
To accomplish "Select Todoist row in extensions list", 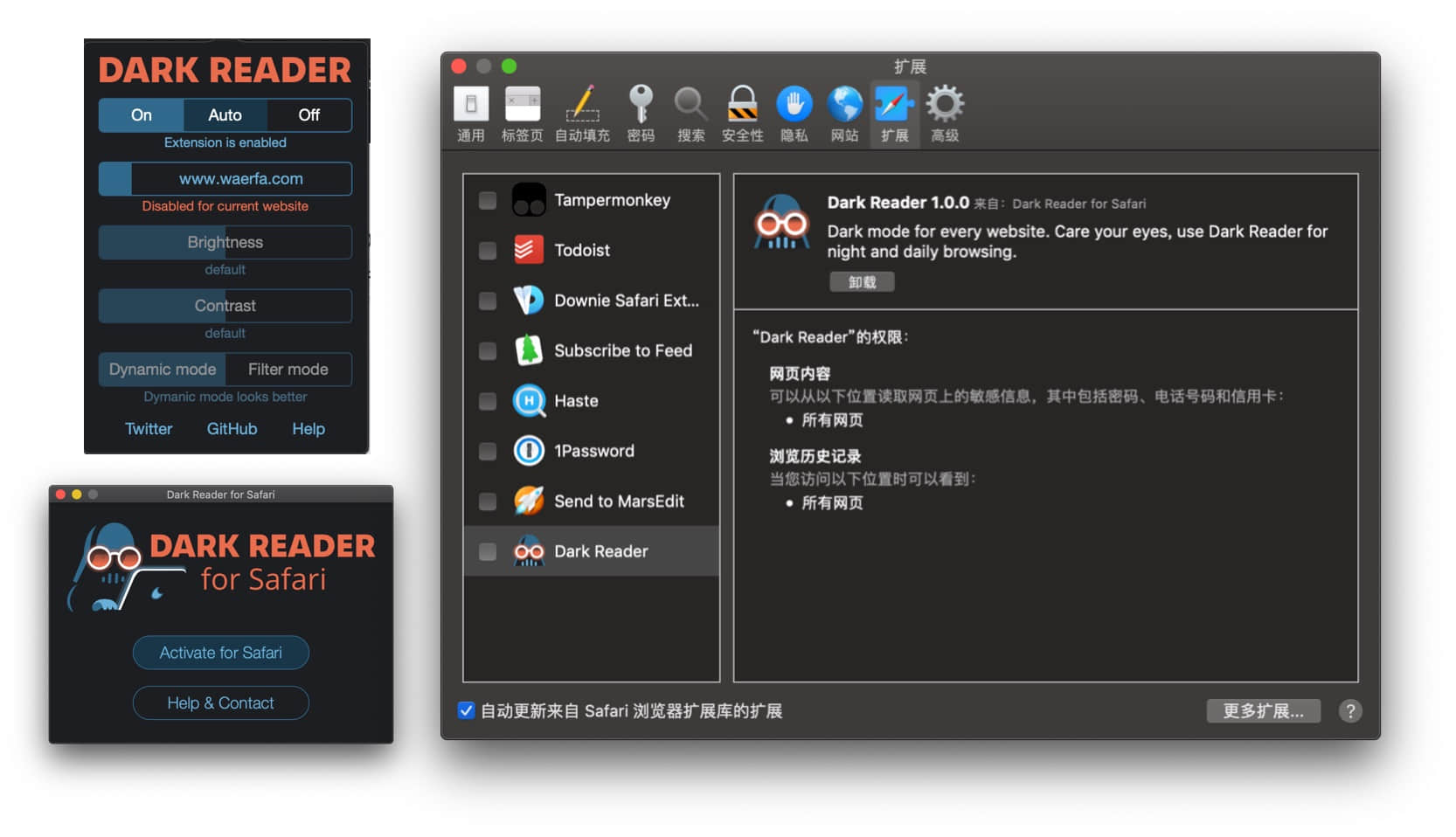I will [x=591, y=250].
